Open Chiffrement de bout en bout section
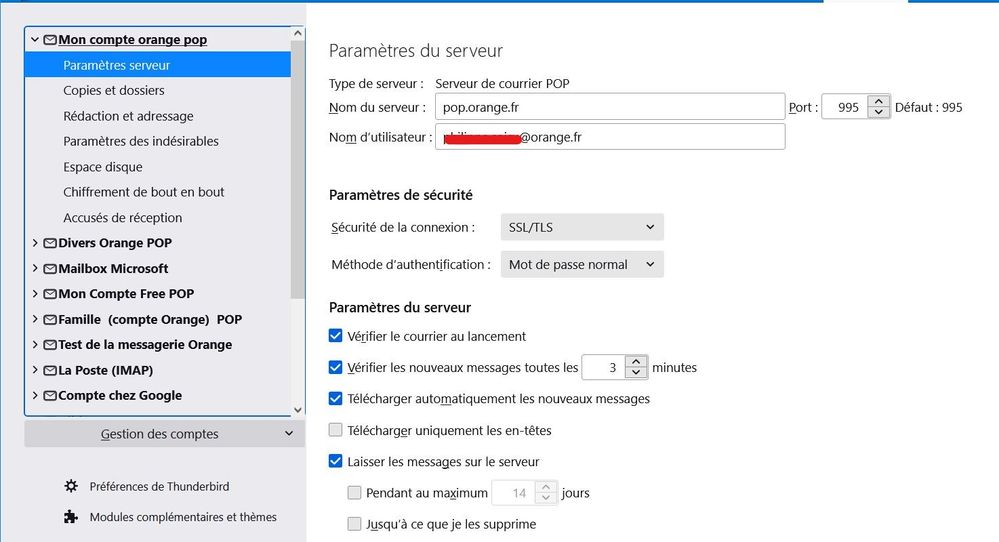The width and height of the screenshot is (999, 542). (x=144, y=192)
